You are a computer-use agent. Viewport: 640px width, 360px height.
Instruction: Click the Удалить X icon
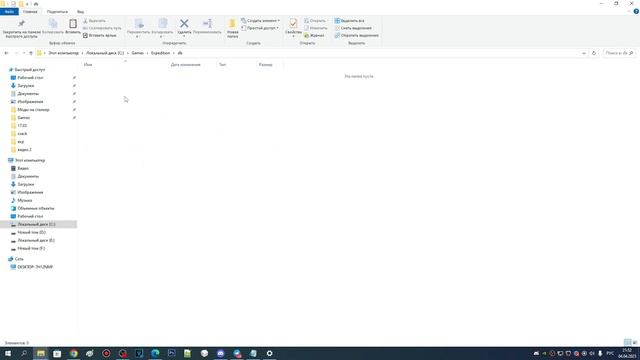click(x=184, y=24)
